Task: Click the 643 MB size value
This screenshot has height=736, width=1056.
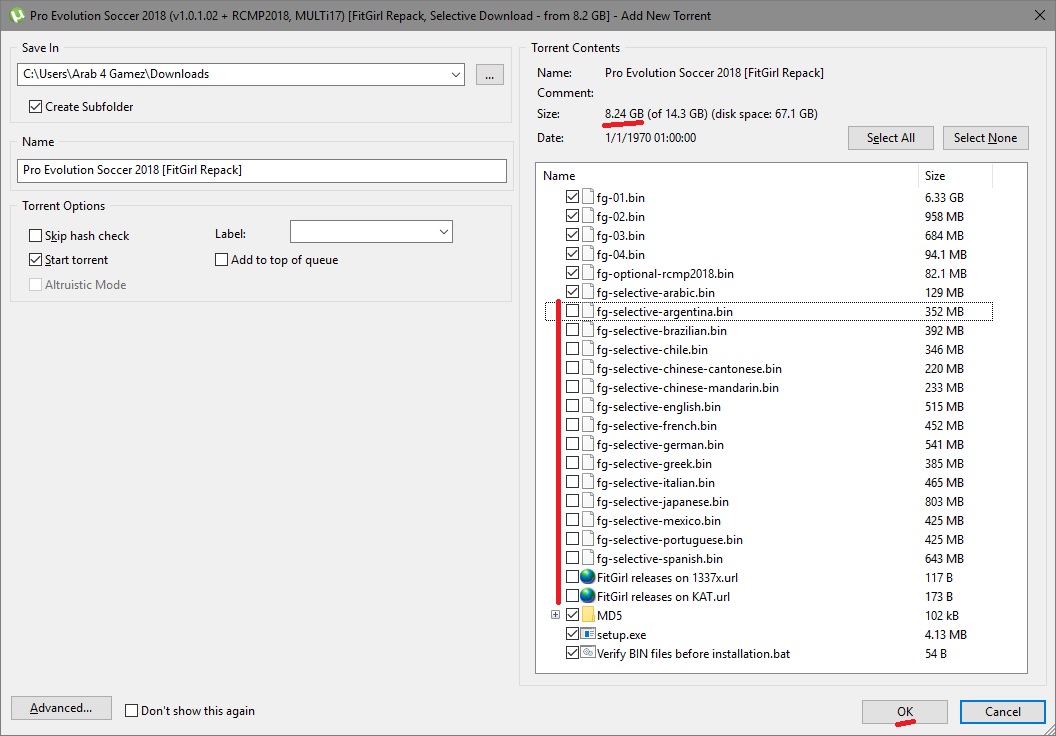Action: click(x=944, y=558)
